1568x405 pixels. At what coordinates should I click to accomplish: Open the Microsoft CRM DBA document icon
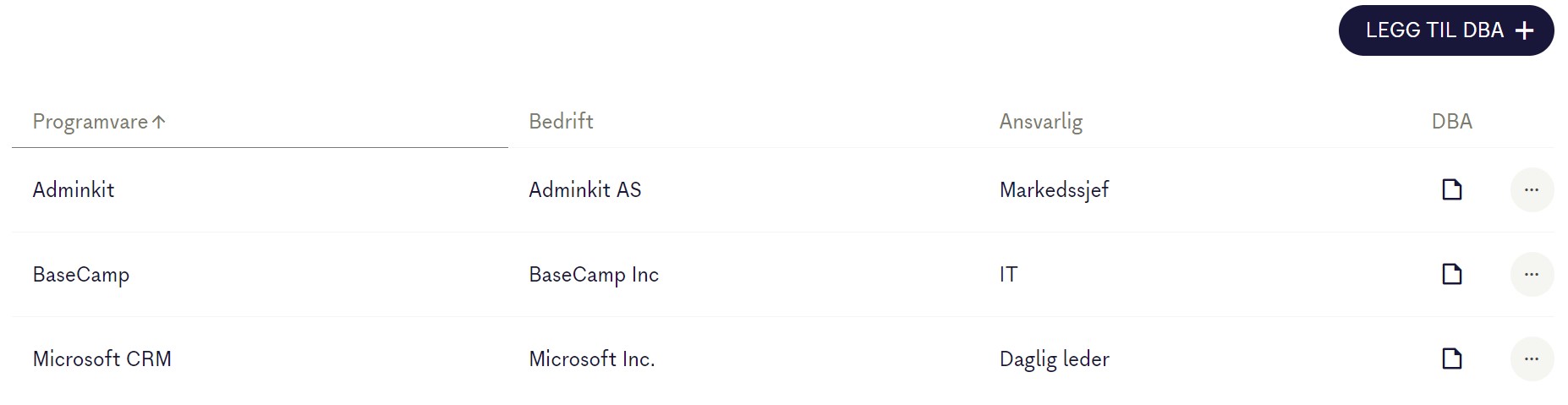coord(1451,358)
